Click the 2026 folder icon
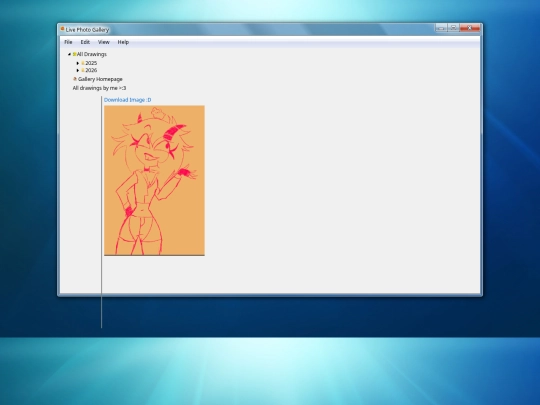Image resolution: width=540 pixels, height=405 pixels. tap(83, 70)
